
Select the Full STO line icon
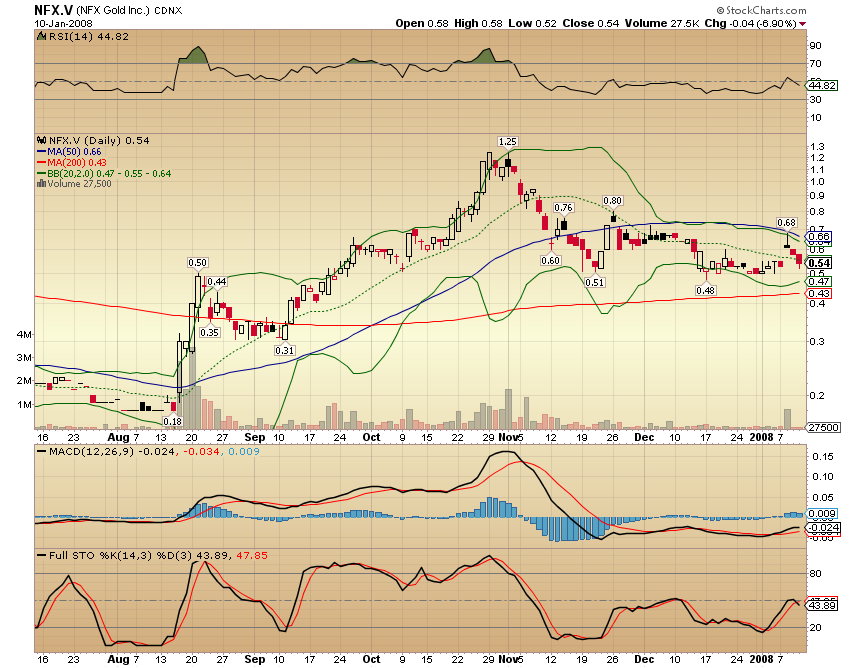coord(41,555)
